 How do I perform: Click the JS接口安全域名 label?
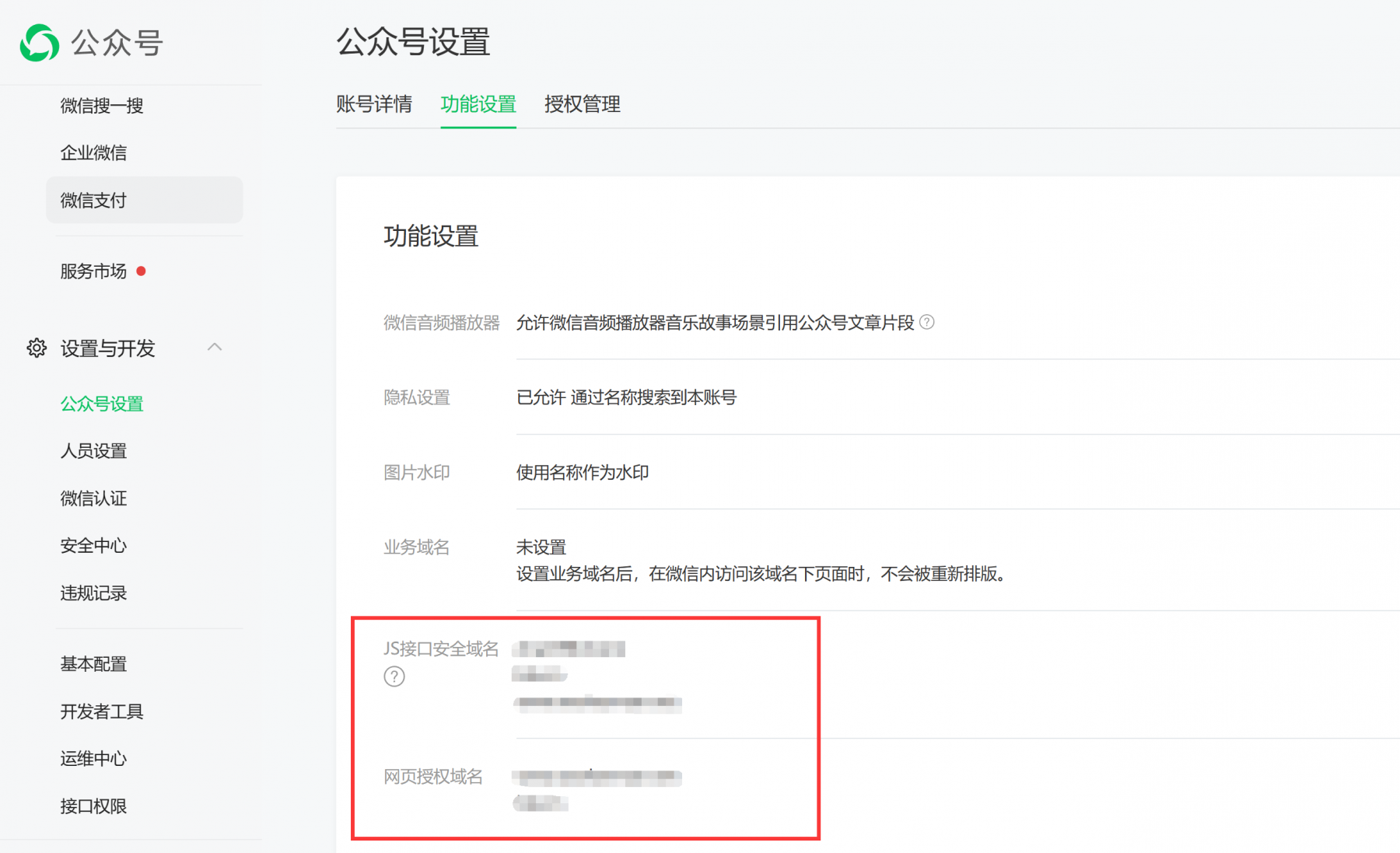pyautogui.click(x=441, y=648)
